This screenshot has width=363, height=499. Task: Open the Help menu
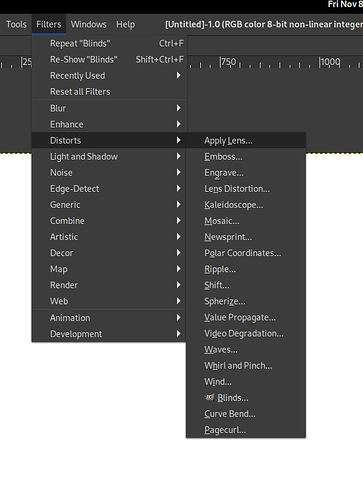pos(126,24)
